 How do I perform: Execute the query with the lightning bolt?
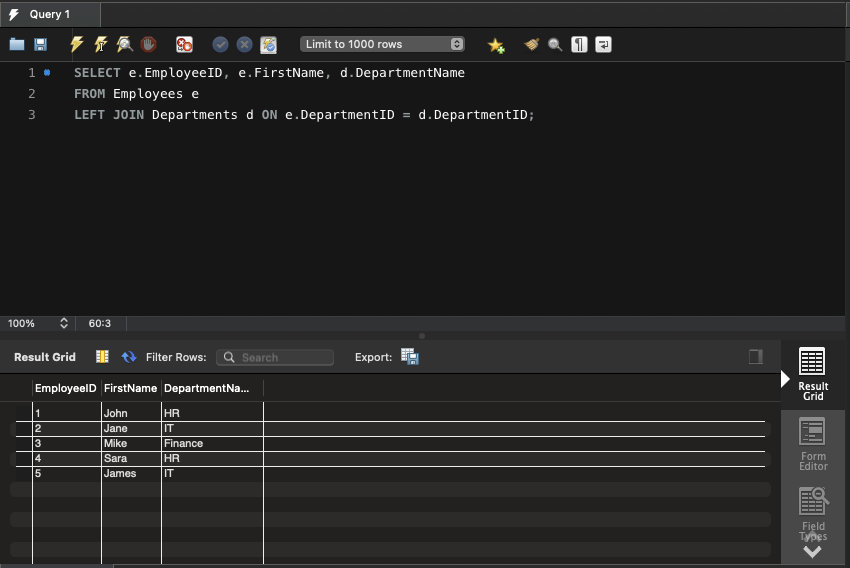[x=77, y=45]
